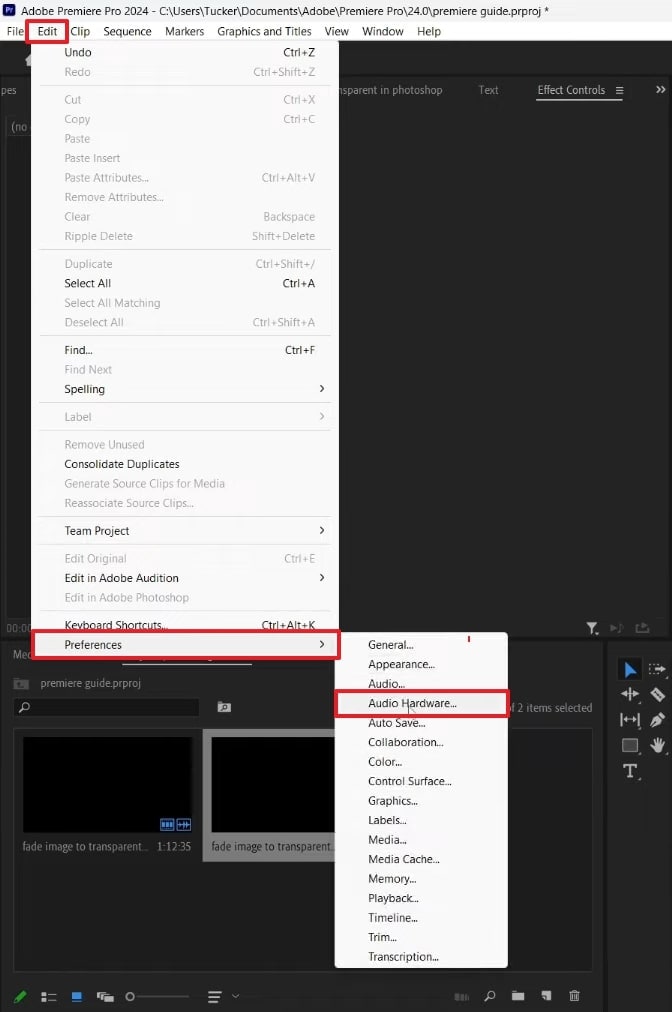Open Audio Hardware... preferences

tap(421, 703)
